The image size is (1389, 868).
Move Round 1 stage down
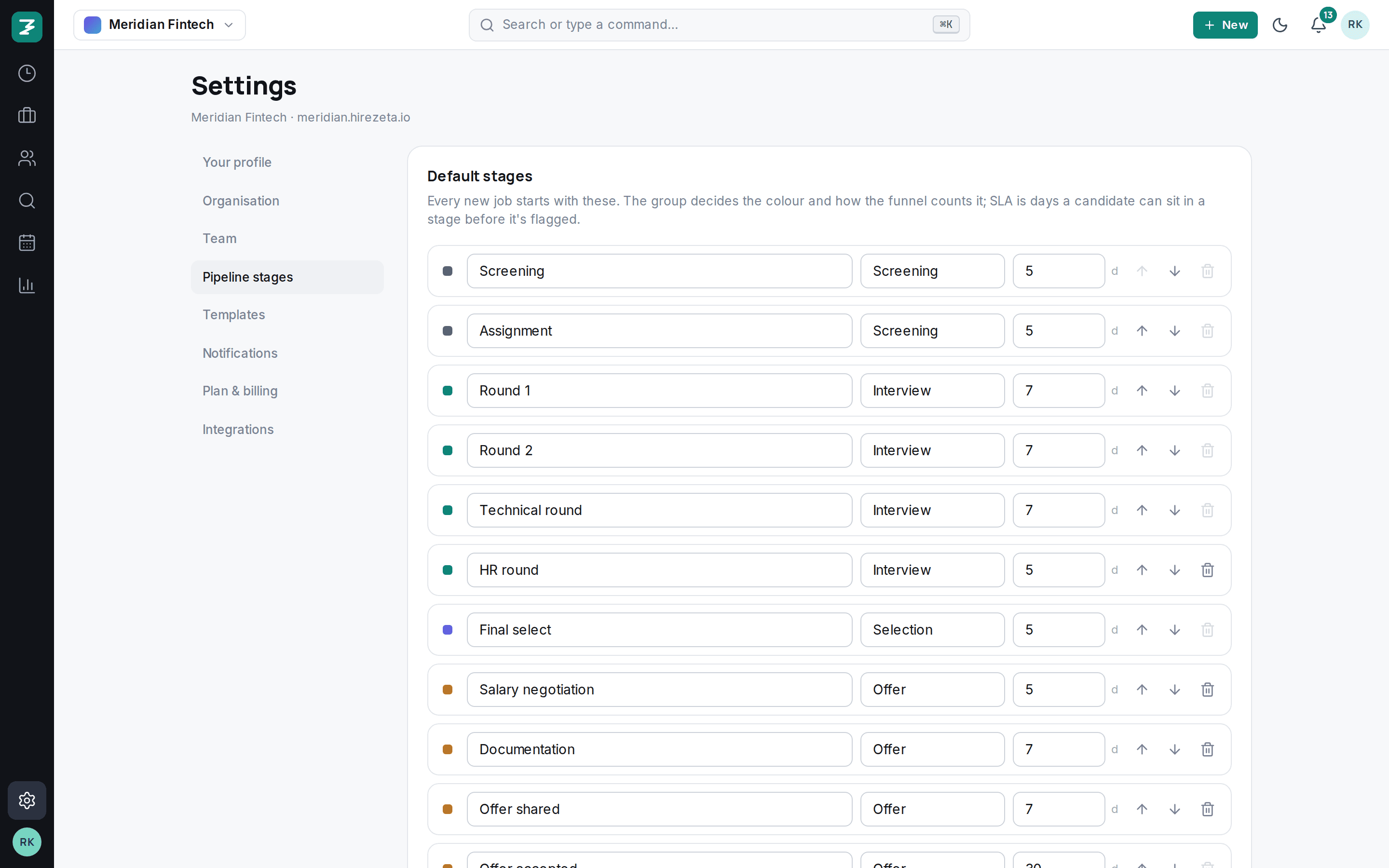pos(1175,391)
